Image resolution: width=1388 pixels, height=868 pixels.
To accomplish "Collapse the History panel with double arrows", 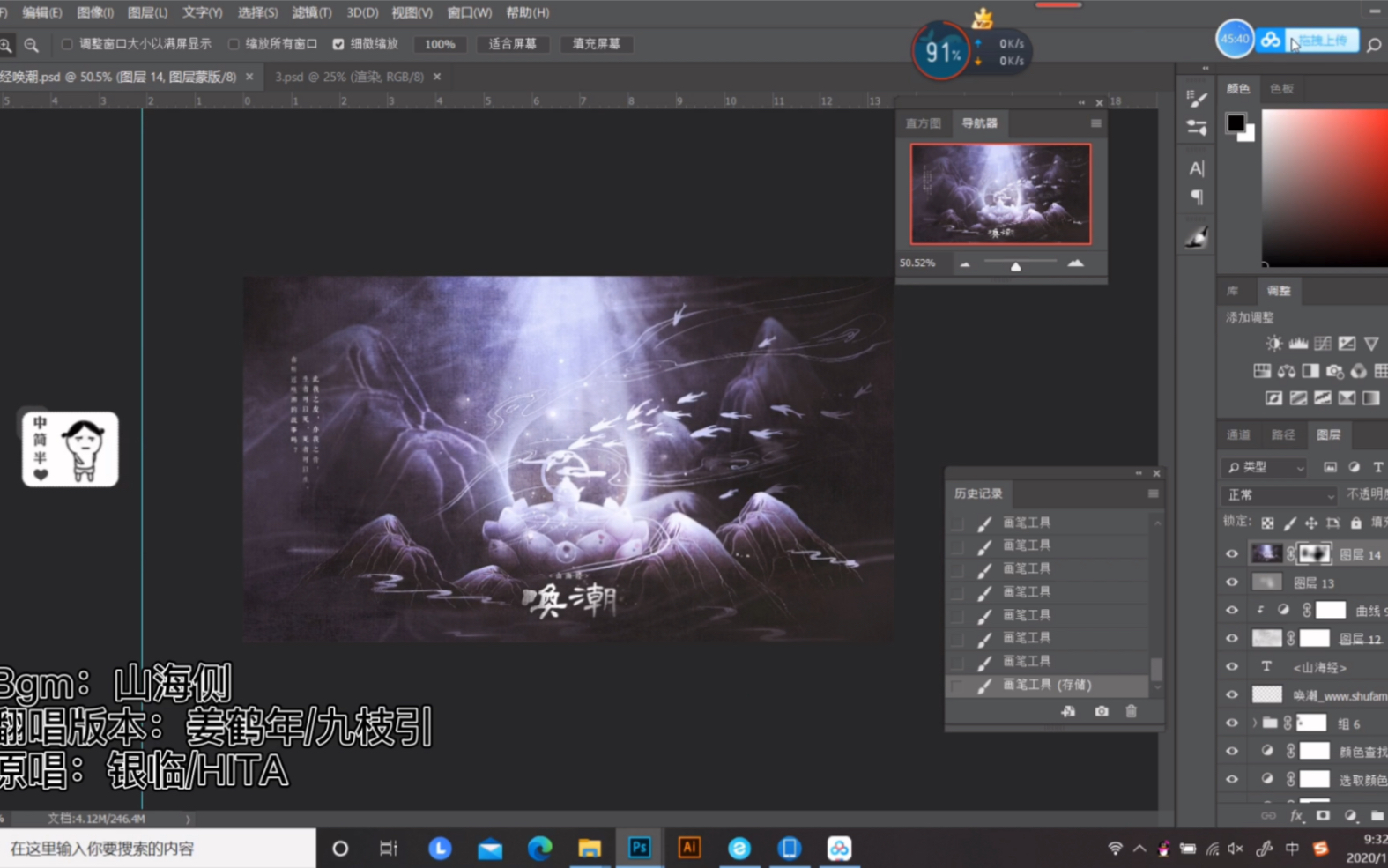I will 1139,473.
